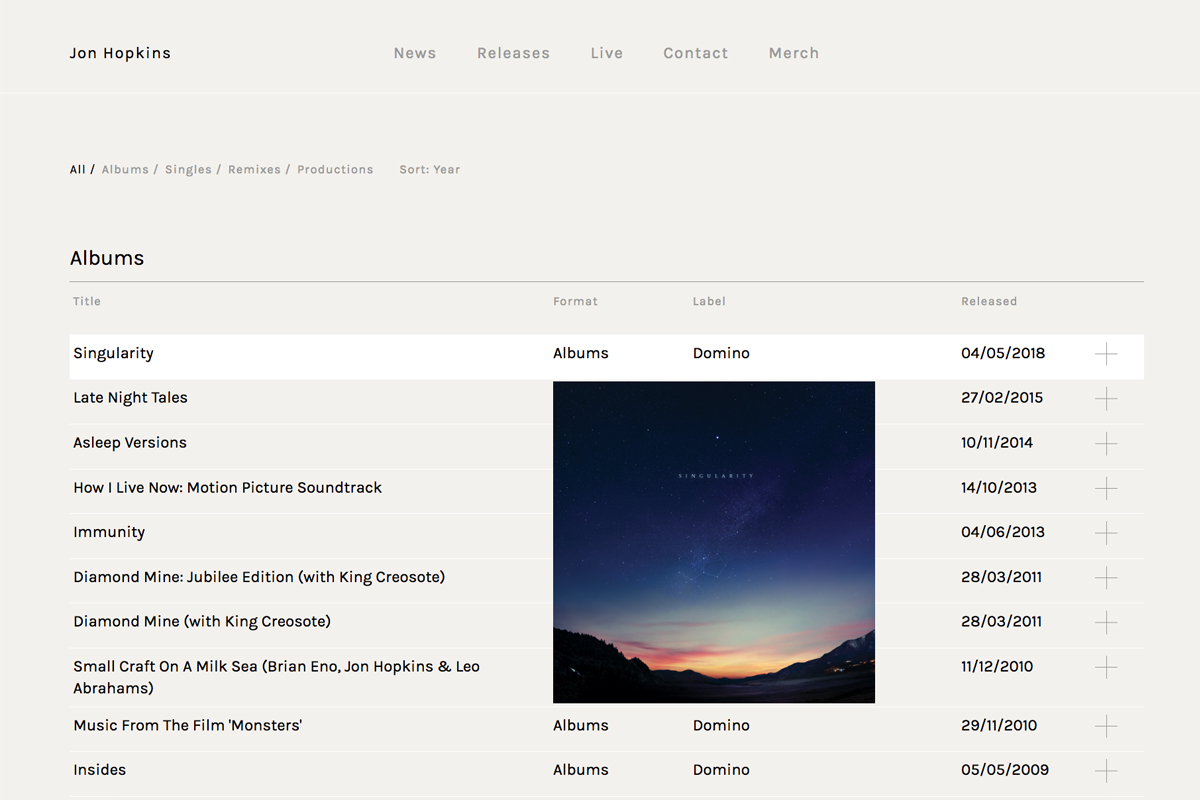The width and height of the screenshot is (1200, 800).
Task: Click the Singularity album cover artwork
Action: pyautogui.click(x=714, y=542)
